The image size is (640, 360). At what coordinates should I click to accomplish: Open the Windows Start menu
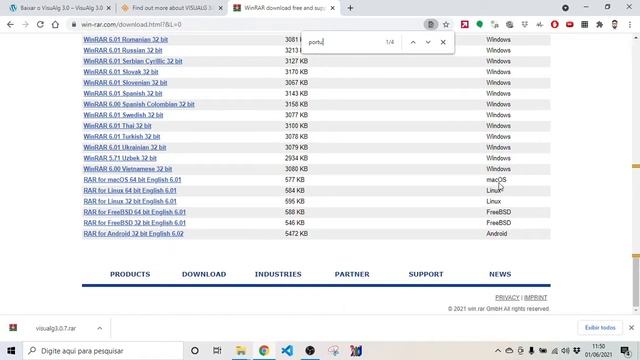[11, 351]
